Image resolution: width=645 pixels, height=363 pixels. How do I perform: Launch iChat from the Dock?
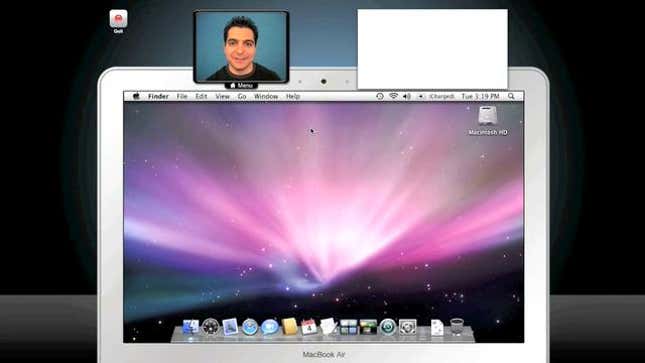tap(269, 327)
